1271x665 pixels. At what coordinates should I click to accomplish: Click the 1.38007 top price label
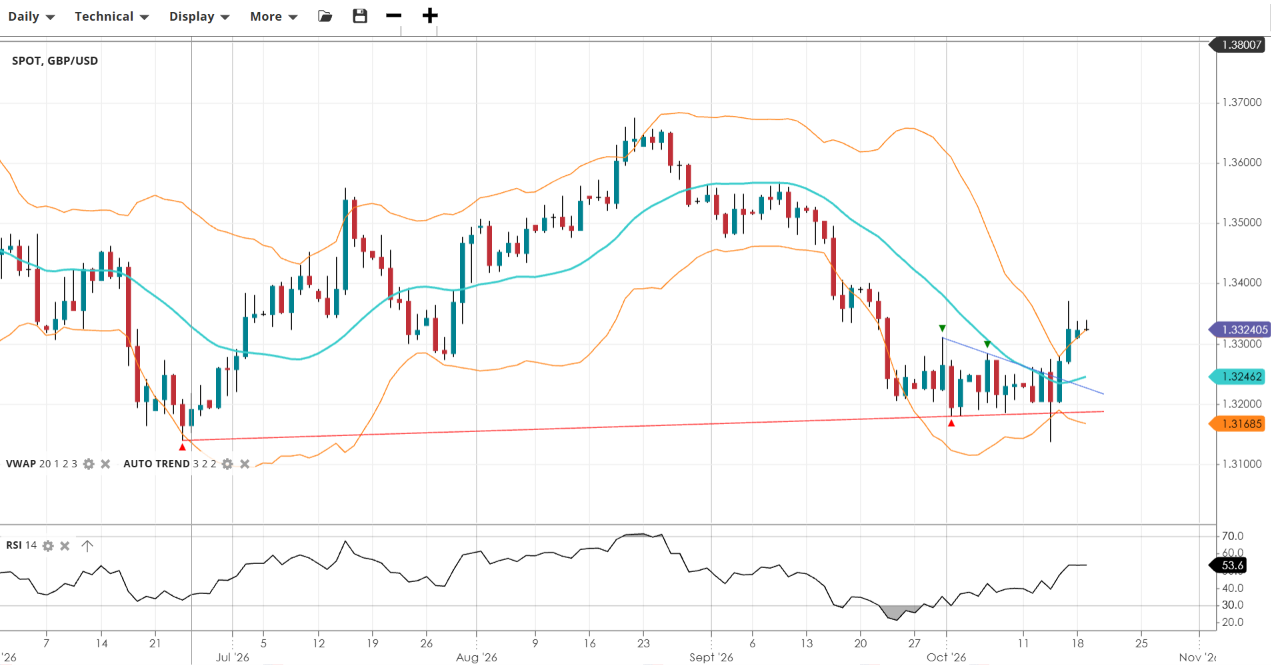tap(1239, 44)
